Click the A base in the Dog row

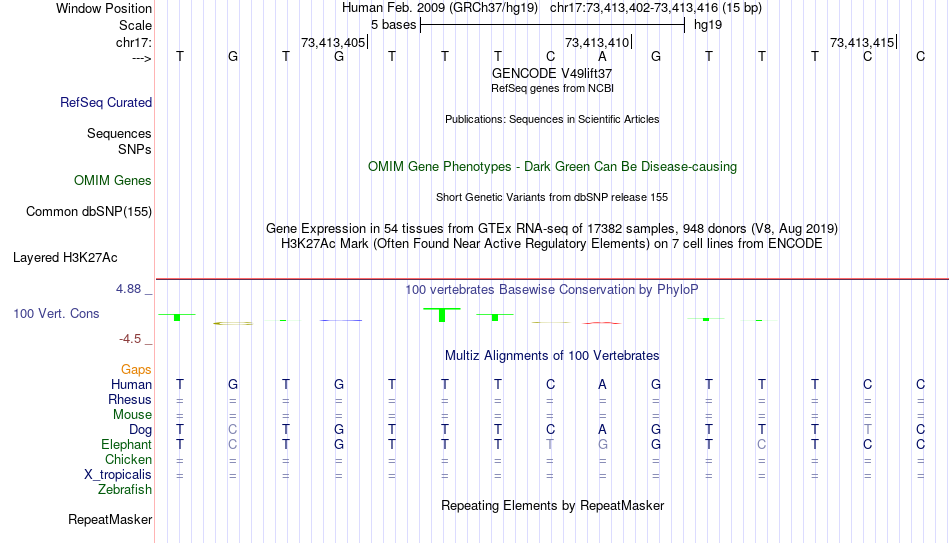coord(602,430)
